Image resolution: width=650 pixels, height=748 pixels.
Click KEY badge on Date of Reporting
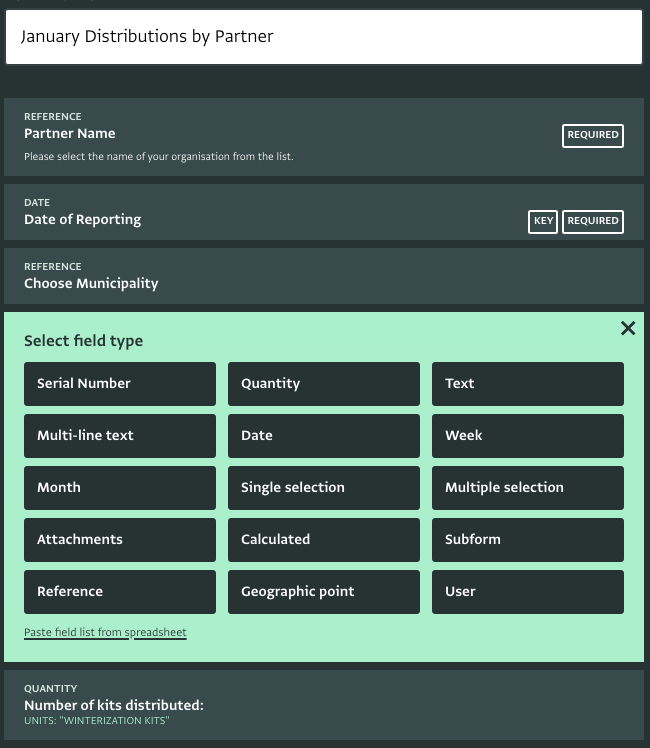pyautogui.click(x=543, y=221)
